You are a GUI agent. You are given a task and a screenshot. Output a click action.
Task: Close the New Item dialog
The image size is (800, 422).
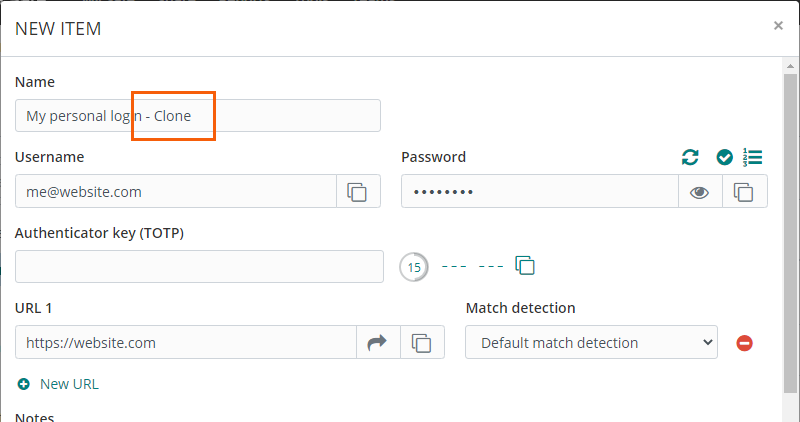pyautogui.click(x=778, y=26)
